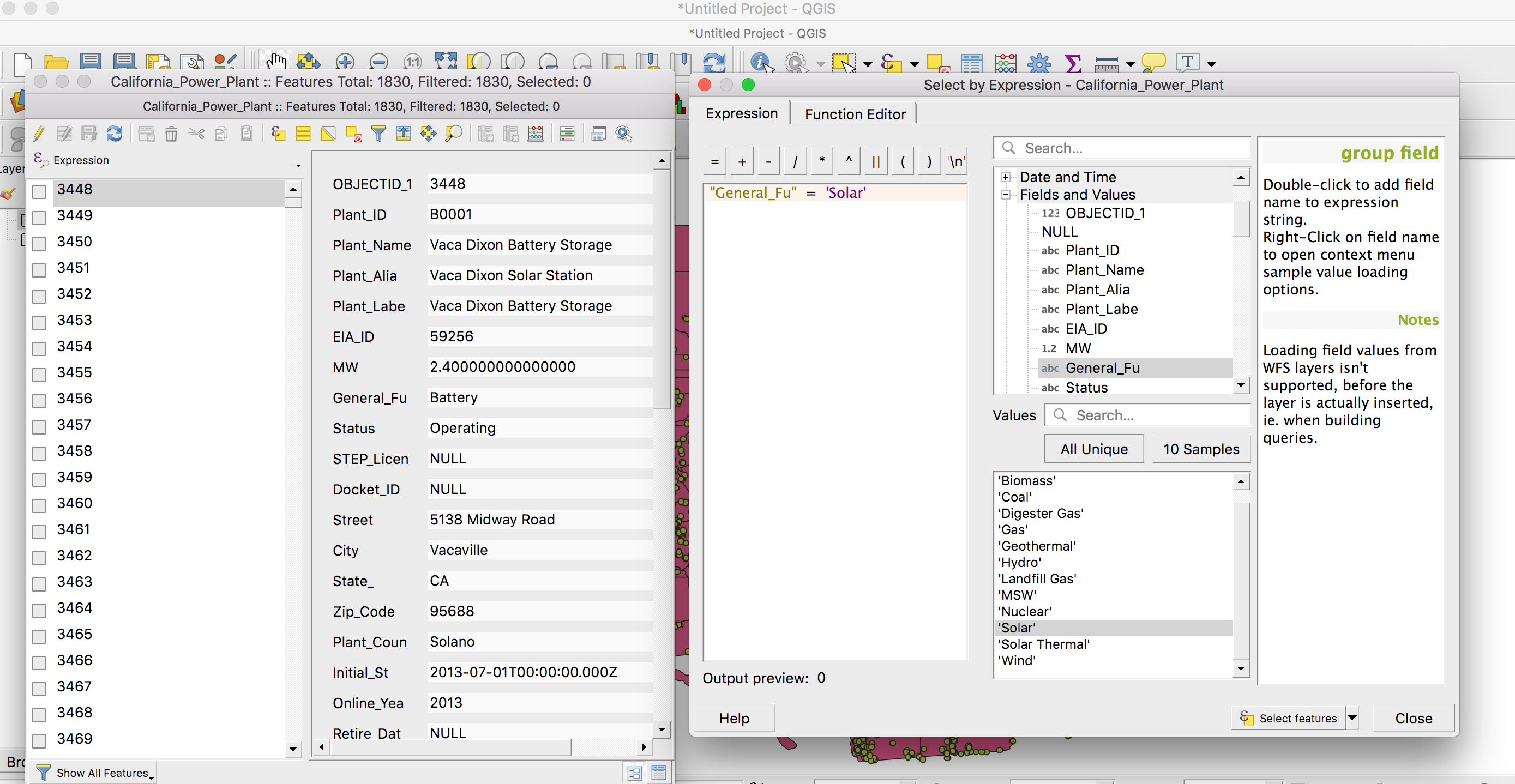The image size is (1515, 784).
Task: Click Invert selection icon
Action: tap(328, 134)
